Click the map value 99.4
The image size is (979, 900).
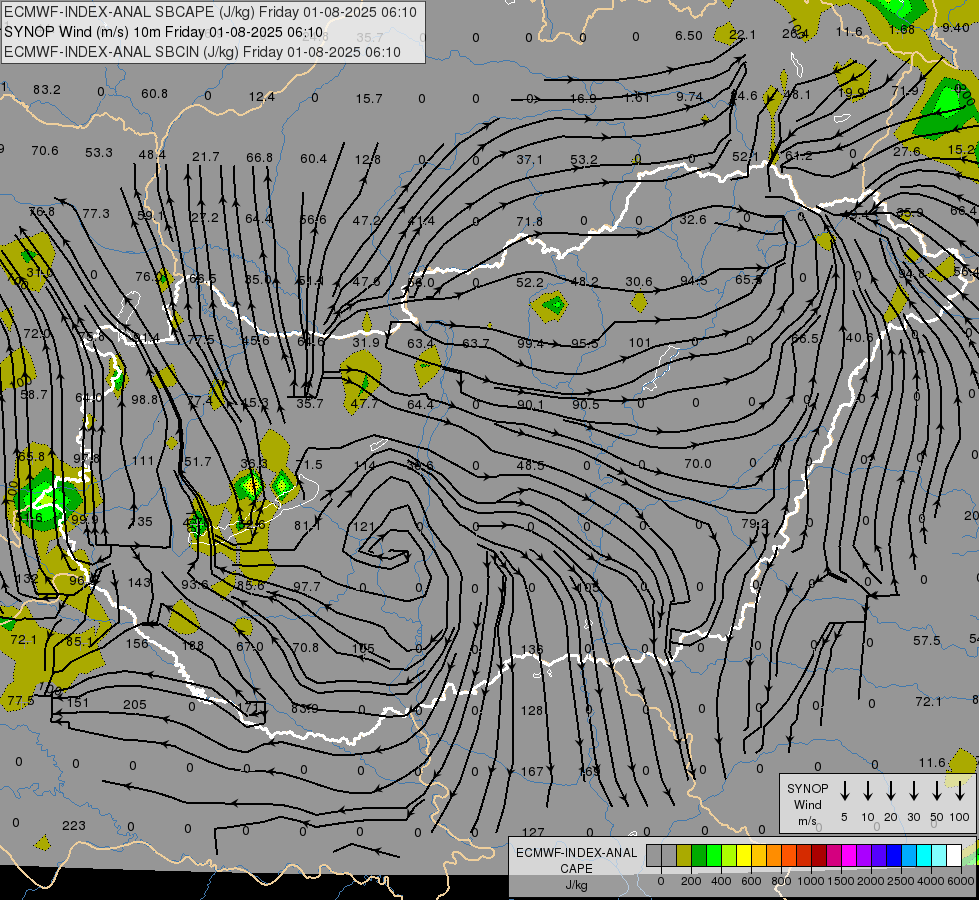[x=530, y=344]
